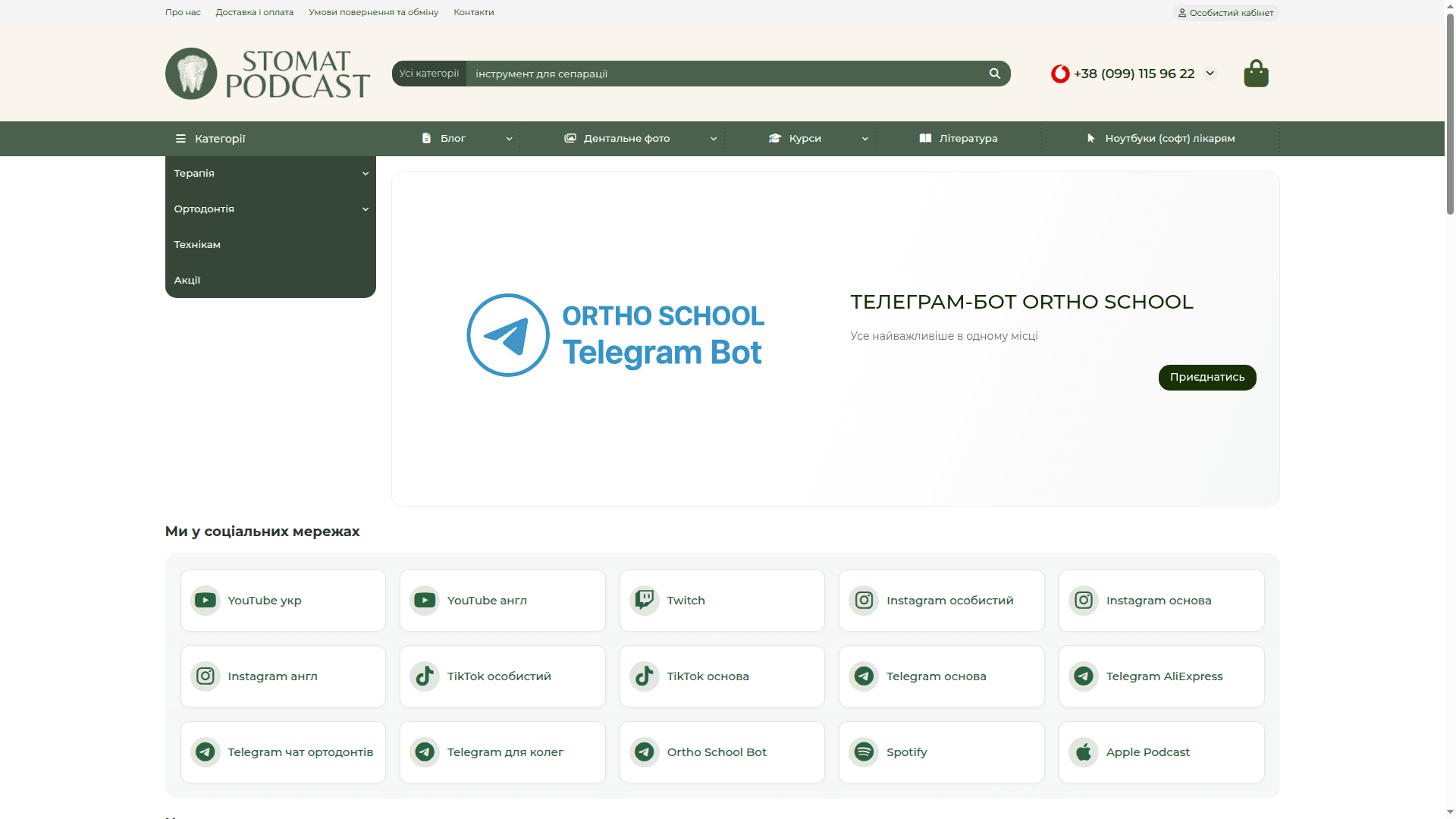The width and height of the screenshot is (1456, 819).
Task: Open the shopping bag cart
Action: [1256, 74]
